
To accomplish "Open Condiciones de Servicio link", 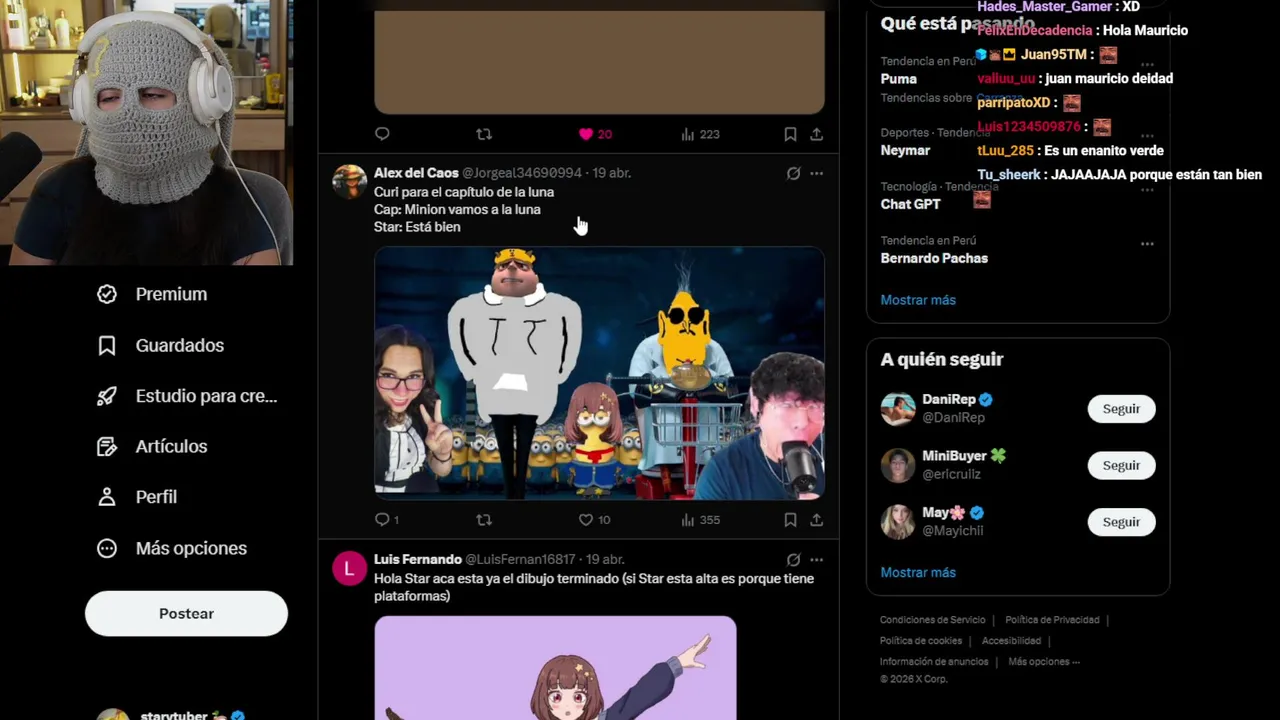I will 932,620.
